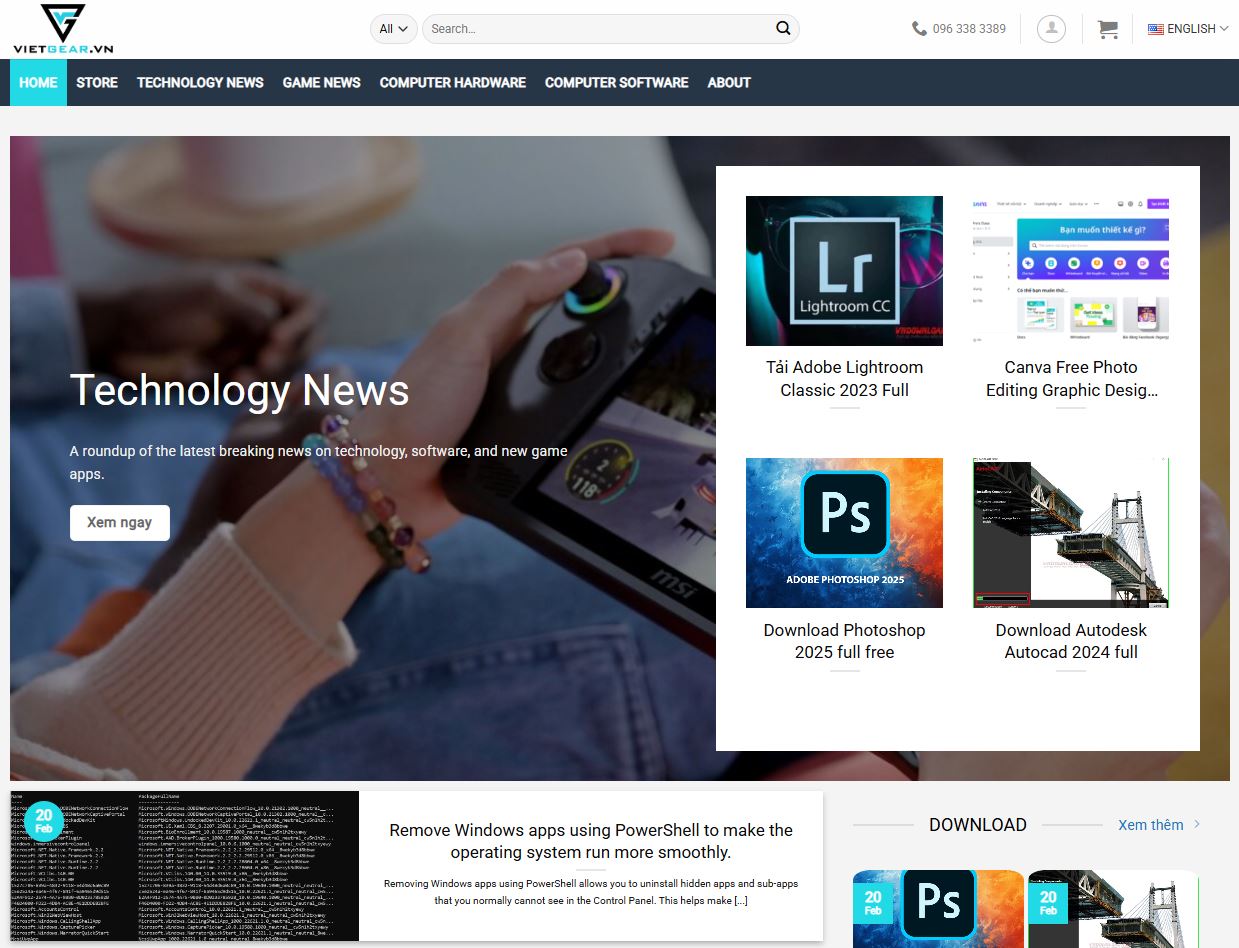Click the DOWNLOAD section heading
The height and width of the screenshot is (948, 1239).
tap(978, 825)
